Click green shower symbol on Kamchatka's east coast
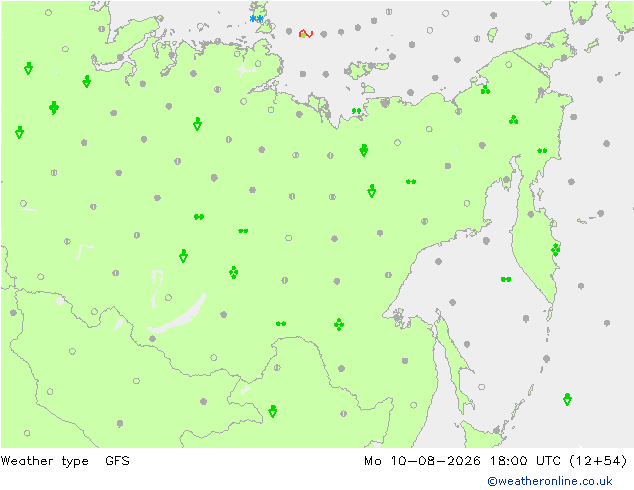This screenshot has height=490, width=634. pyautogui.click(x=556, y=250)
